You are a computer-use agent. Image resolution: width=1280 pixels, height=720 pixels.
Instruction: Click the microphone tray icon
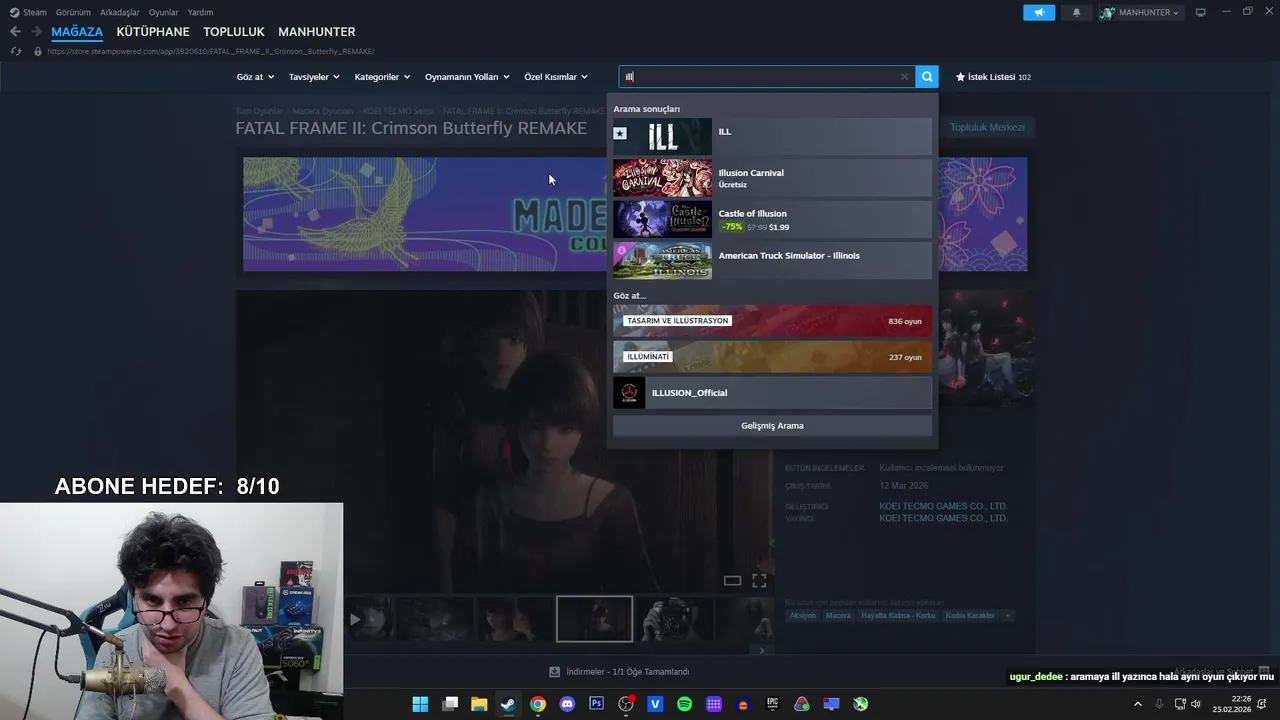pos(1159,704)
